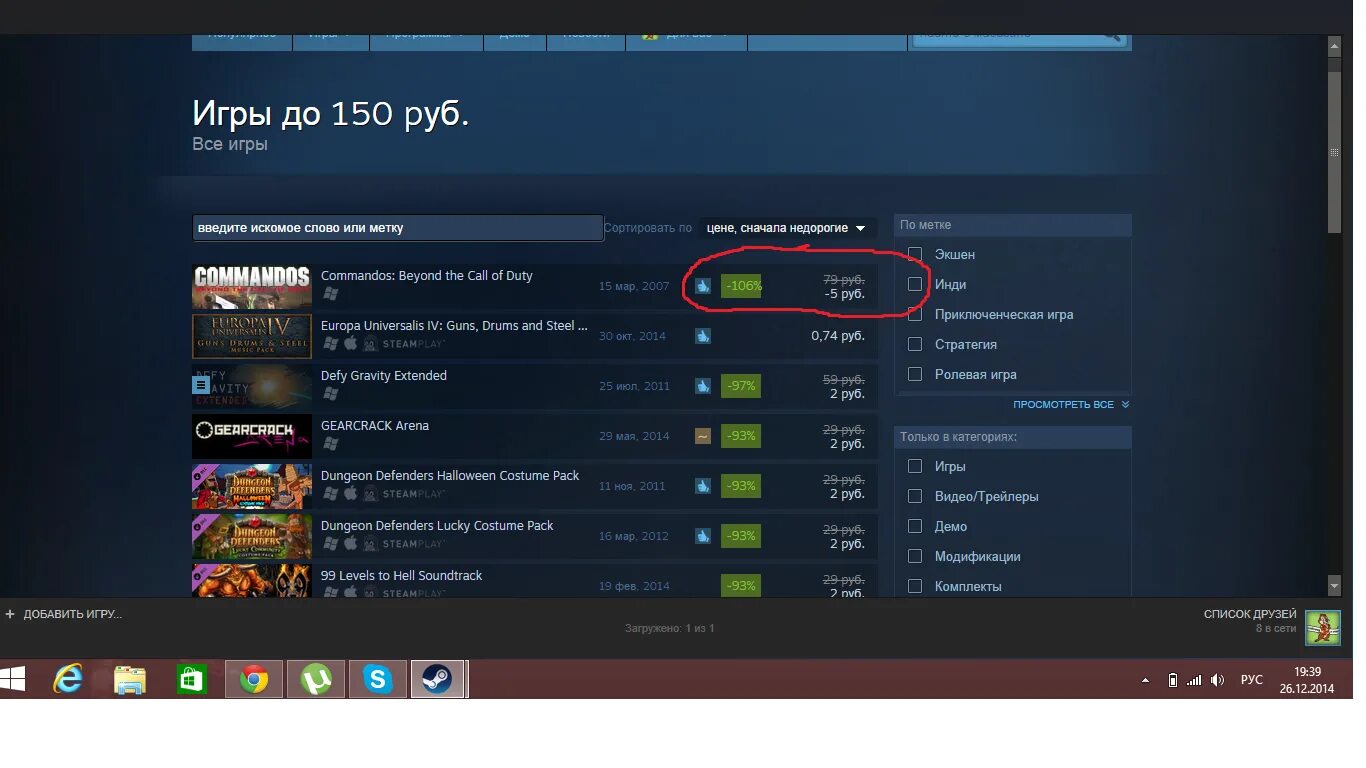Check the Модификации category filter
The height and width of the screenshot is (768, 1366).
tap(915, 556)
